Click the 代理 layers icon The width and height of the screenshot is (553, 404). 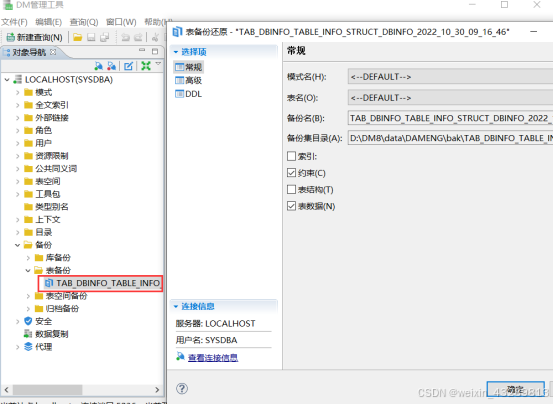(x=28, y=347)
